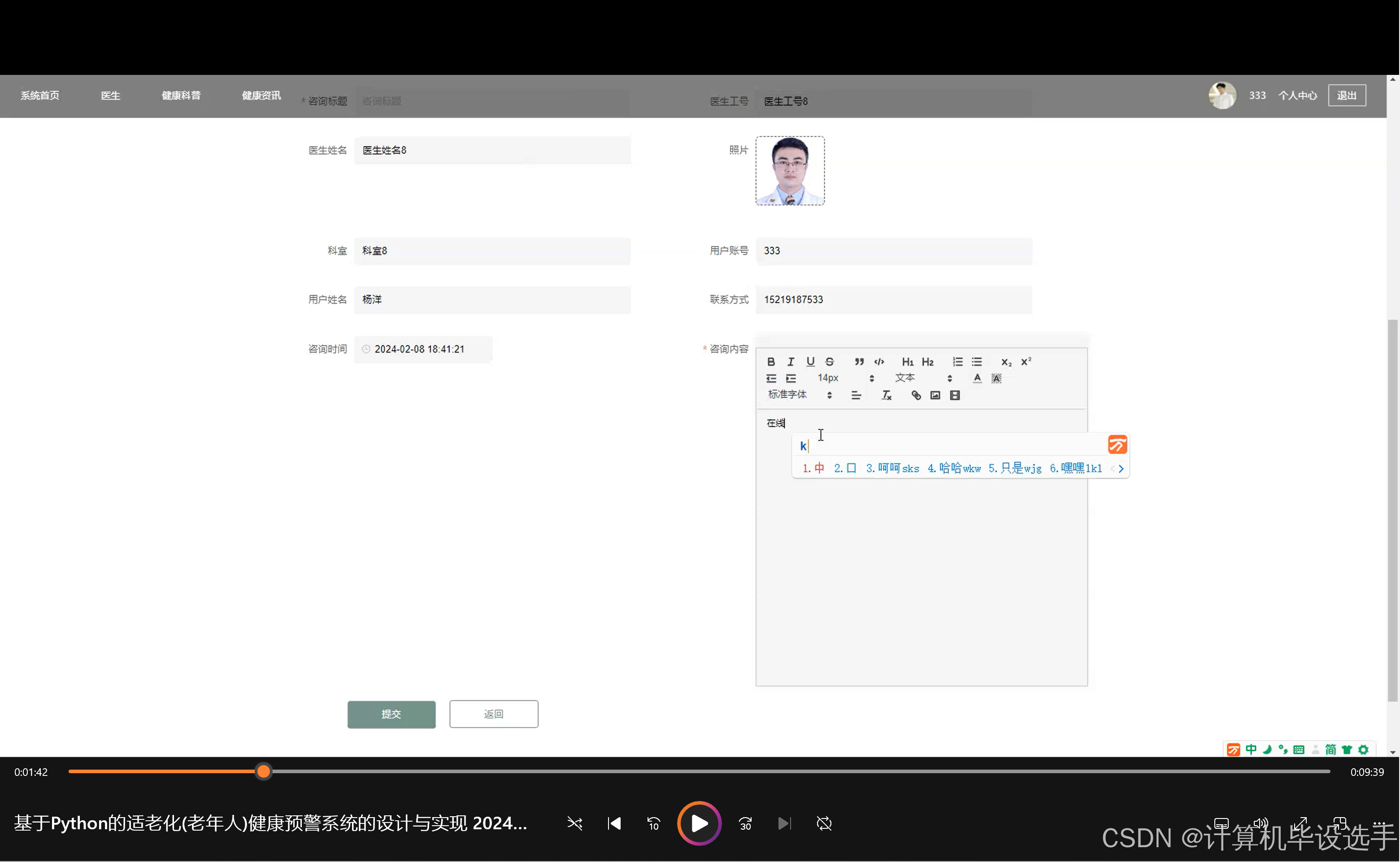The image size is (1400, 862).
Task: Open the 医生 navigation item
Action: click(x=111, y=95)
